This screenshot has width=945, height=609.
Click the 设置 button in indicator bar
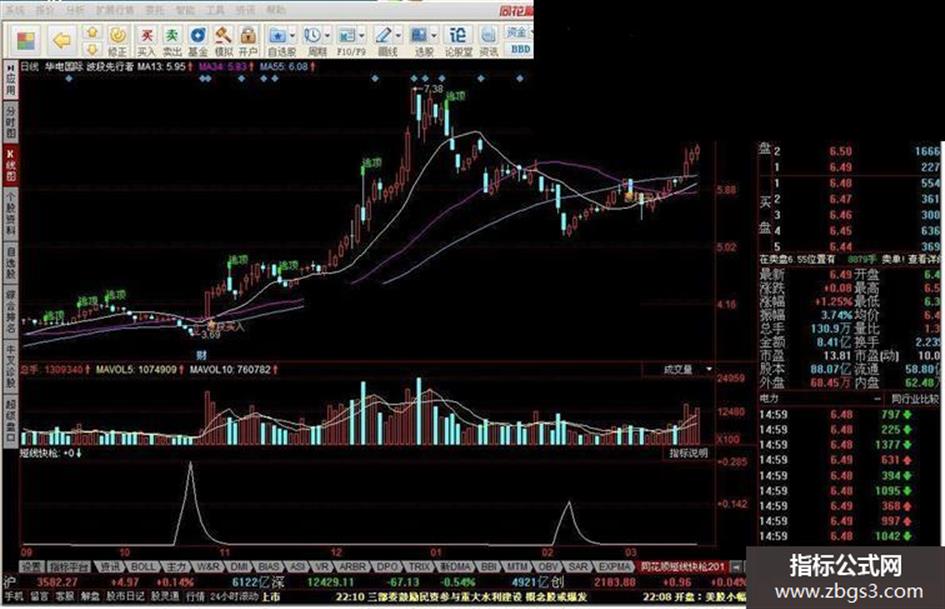[32, 567]
